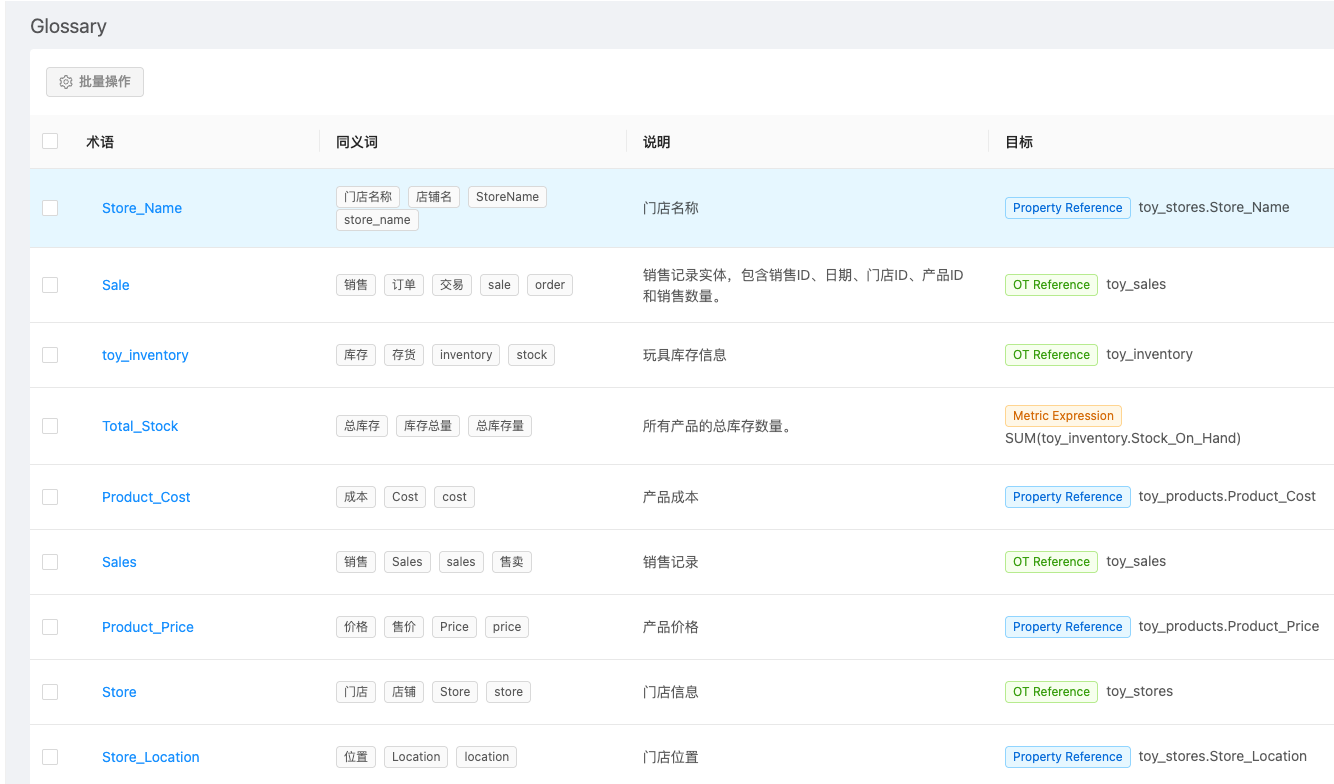This screenshot has height=784, width=1334.
Task: Click Property Reference tag in Store_Name row
Action: click(x=1068, y=208)
